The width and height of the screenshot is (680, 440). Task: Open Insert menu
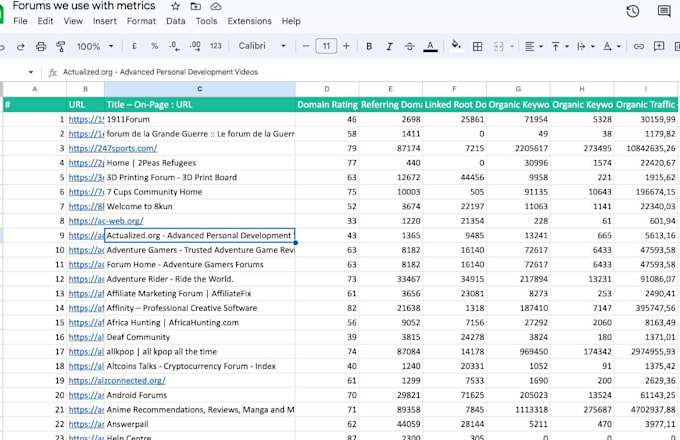(x=105, y=21)
